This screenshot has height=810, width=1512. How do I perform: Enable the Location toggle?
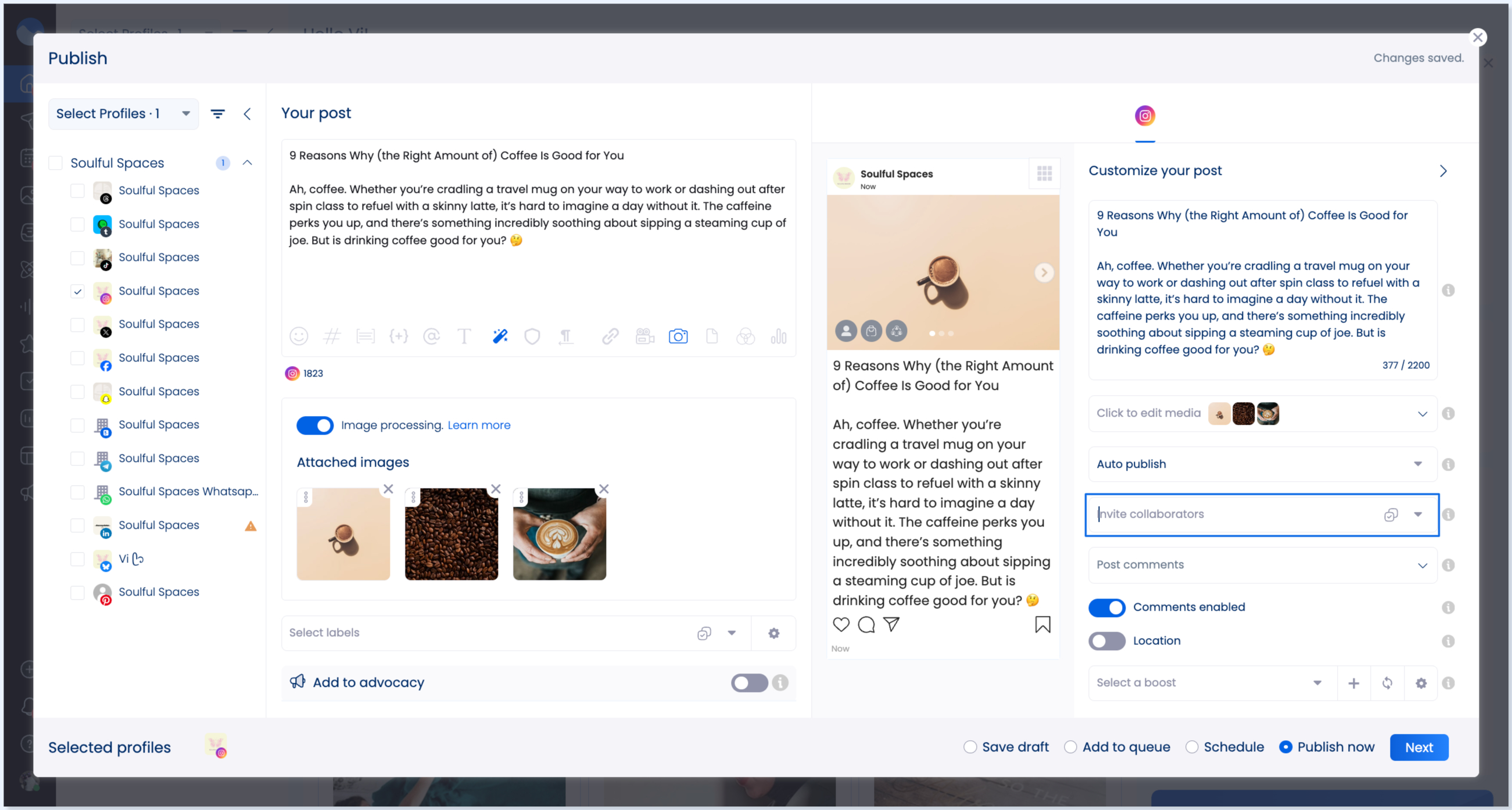pyautogui.click(x=1107, y=641)
